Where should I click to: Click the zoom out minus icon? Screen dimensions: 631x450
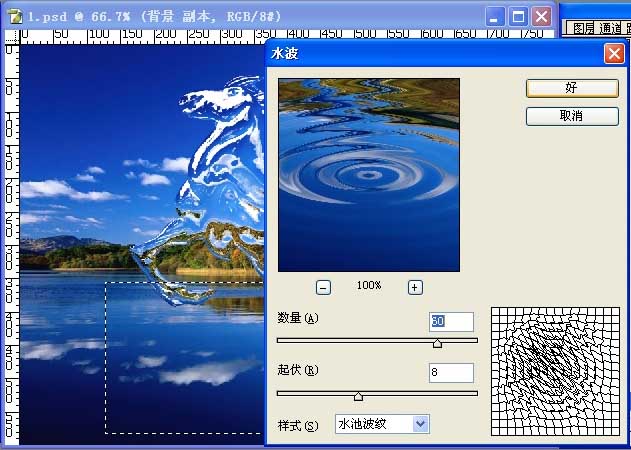tap(323, 287)
